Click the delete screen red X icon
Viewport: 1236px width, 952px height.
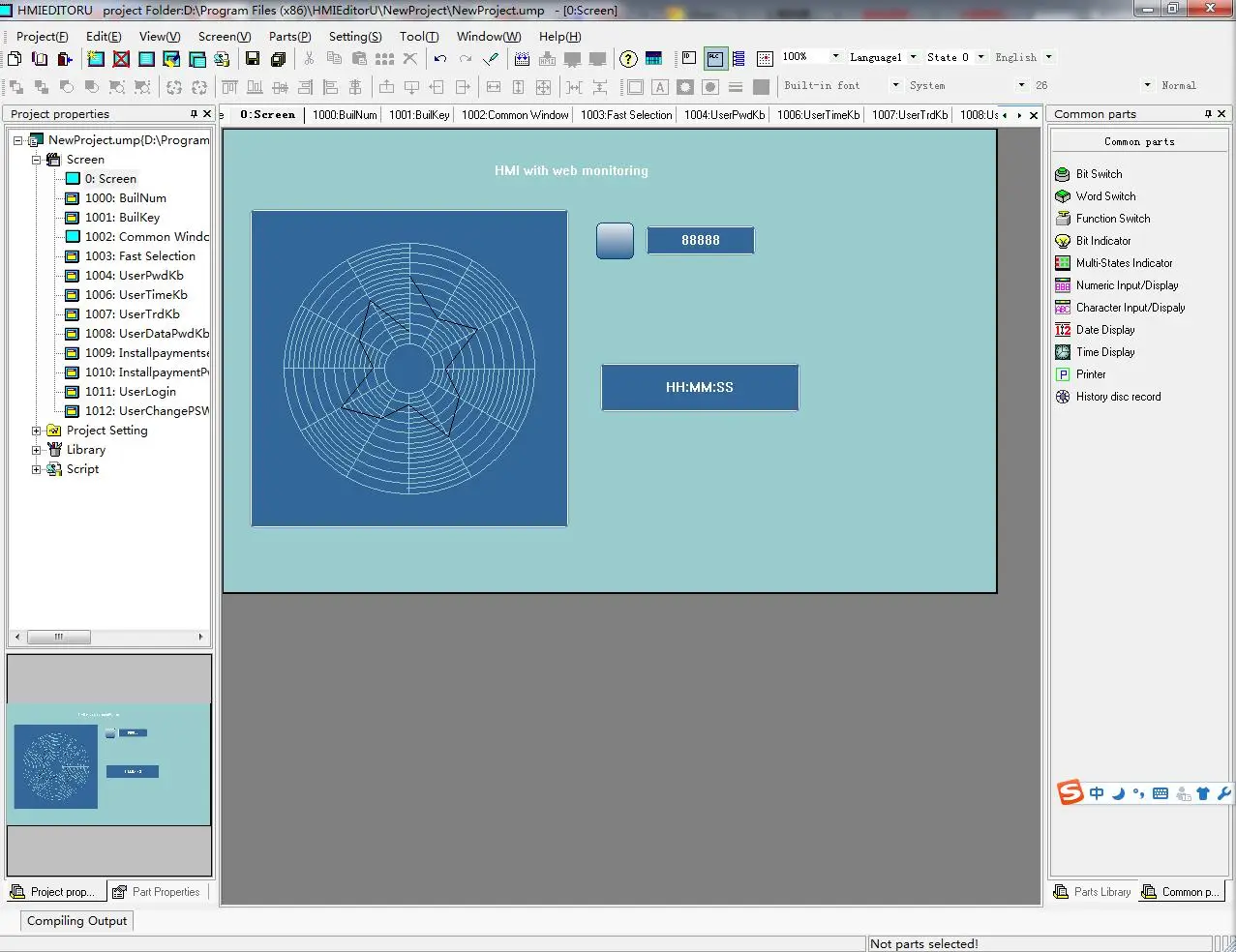pyautogui.click(x=121, y=59)
